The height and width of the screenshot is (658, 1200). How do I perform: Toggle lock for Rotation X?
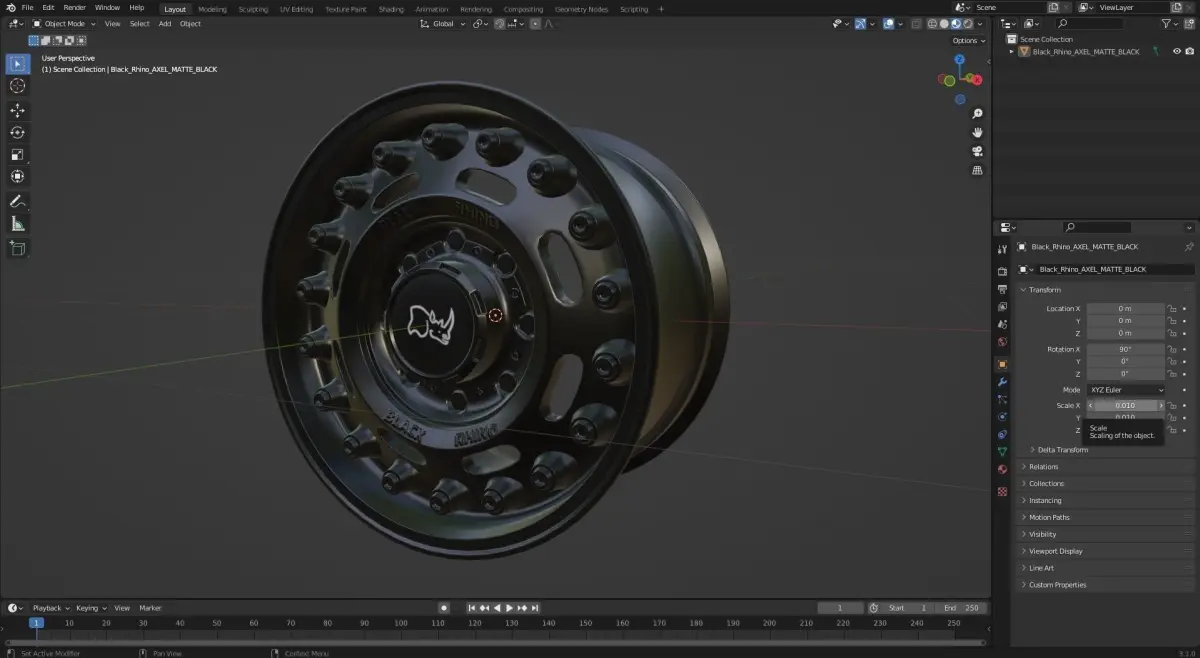pos(1172,350)
